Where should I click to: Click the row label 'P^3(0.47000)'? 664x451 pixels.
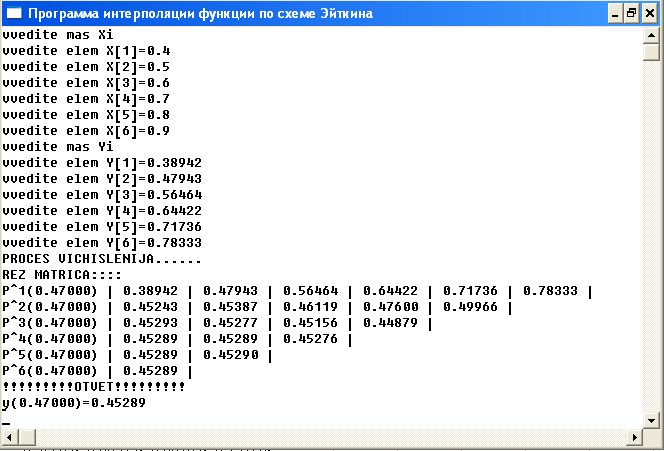pos(50,323)
